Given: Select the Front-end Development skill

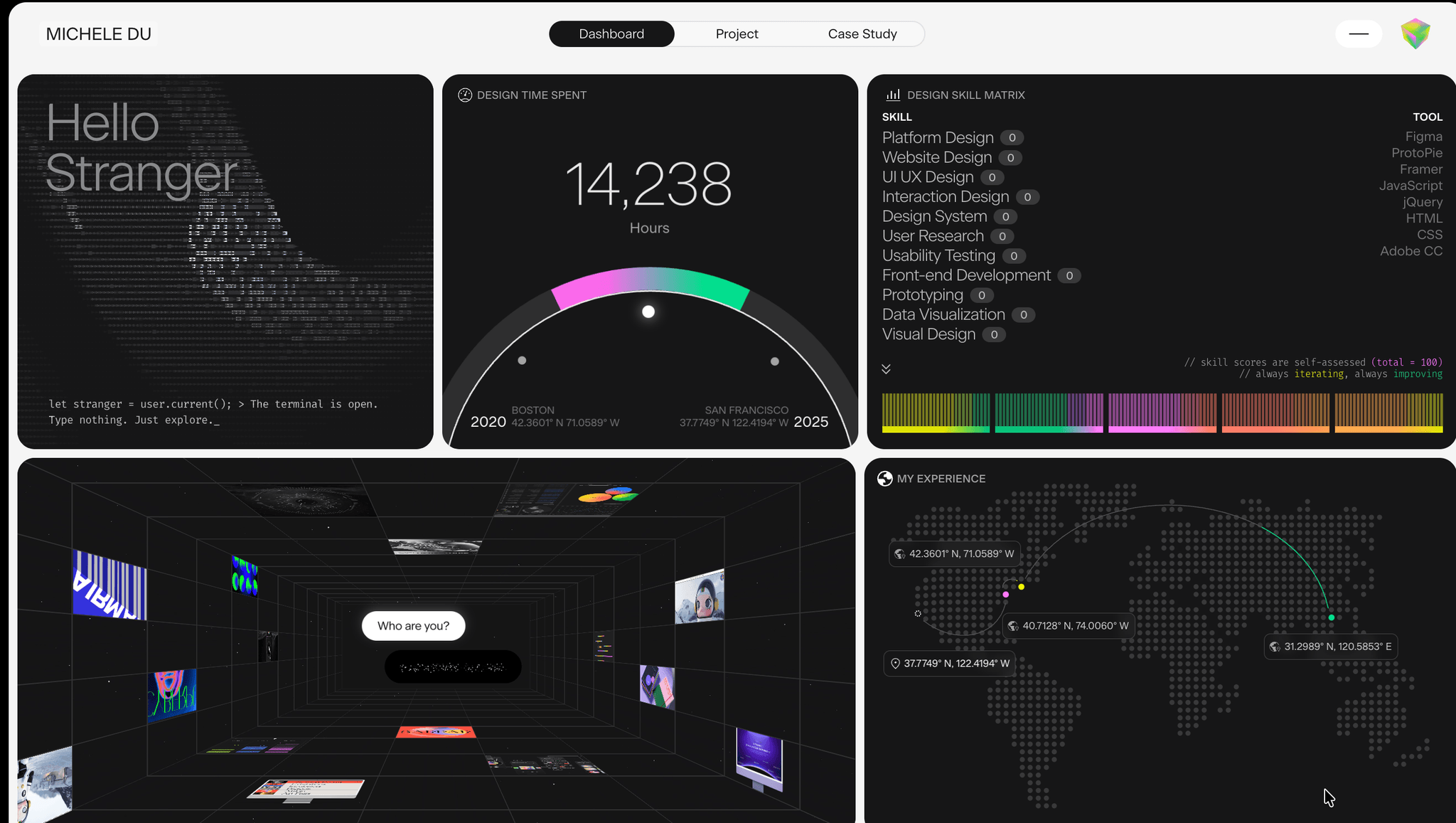Looking at the screenshot, I should (x=981, y=275).
